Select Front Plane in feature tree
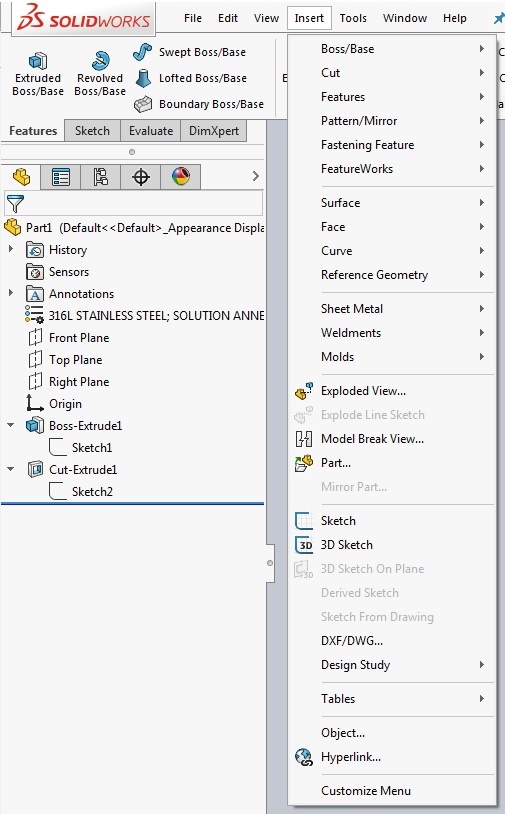The width and height of the screenshot is (505, 814). tap(69, 338)
